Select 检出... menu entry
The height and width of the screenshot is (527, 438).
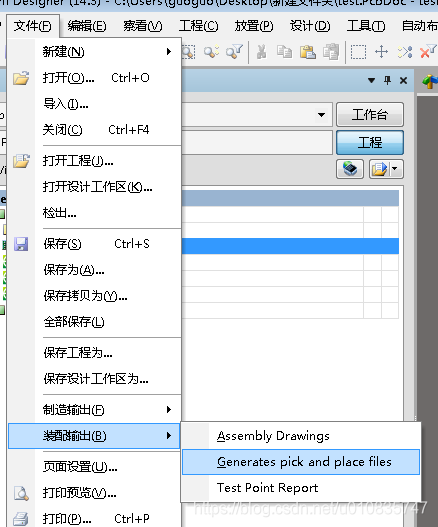click(x=94, y=213)
